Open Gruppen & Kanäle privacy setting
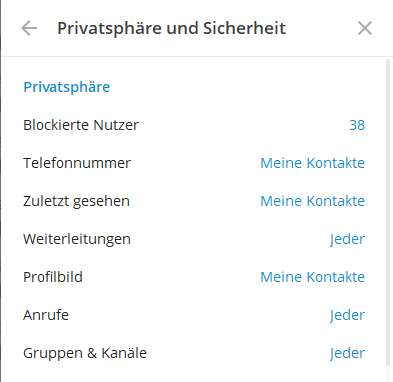The width and height of the screenshot is (393, 382). pyautogui.click(x=194, y=353)
